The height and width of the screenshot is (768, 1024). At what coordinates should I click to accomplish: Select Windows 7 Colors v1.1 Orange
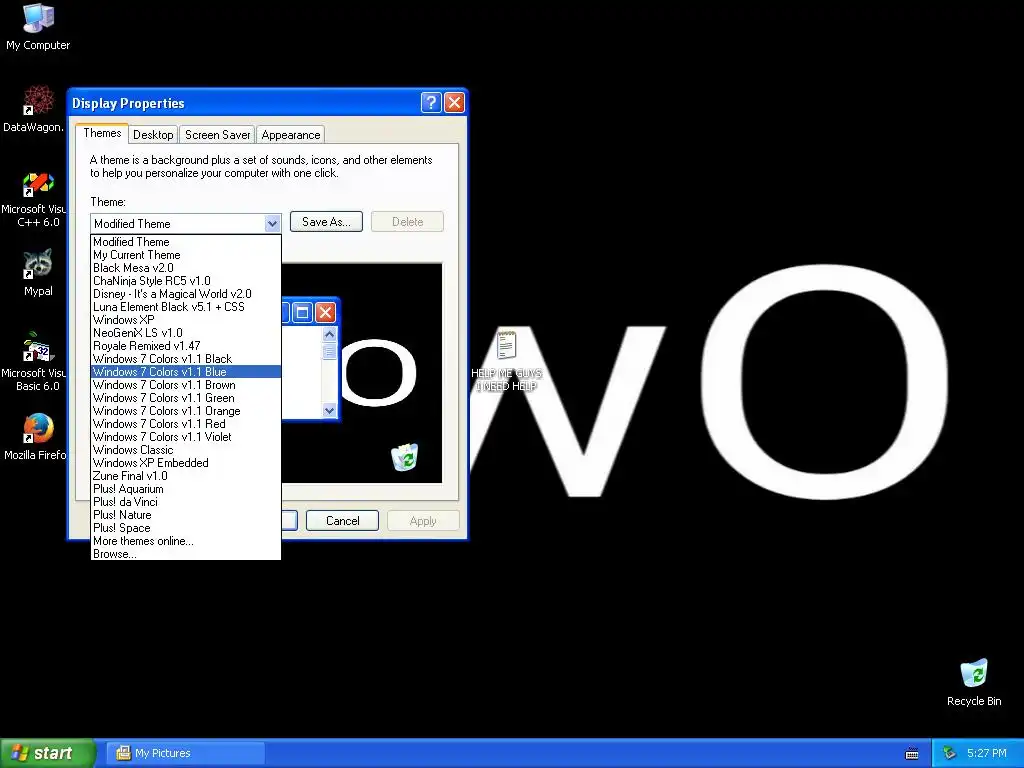185,411
